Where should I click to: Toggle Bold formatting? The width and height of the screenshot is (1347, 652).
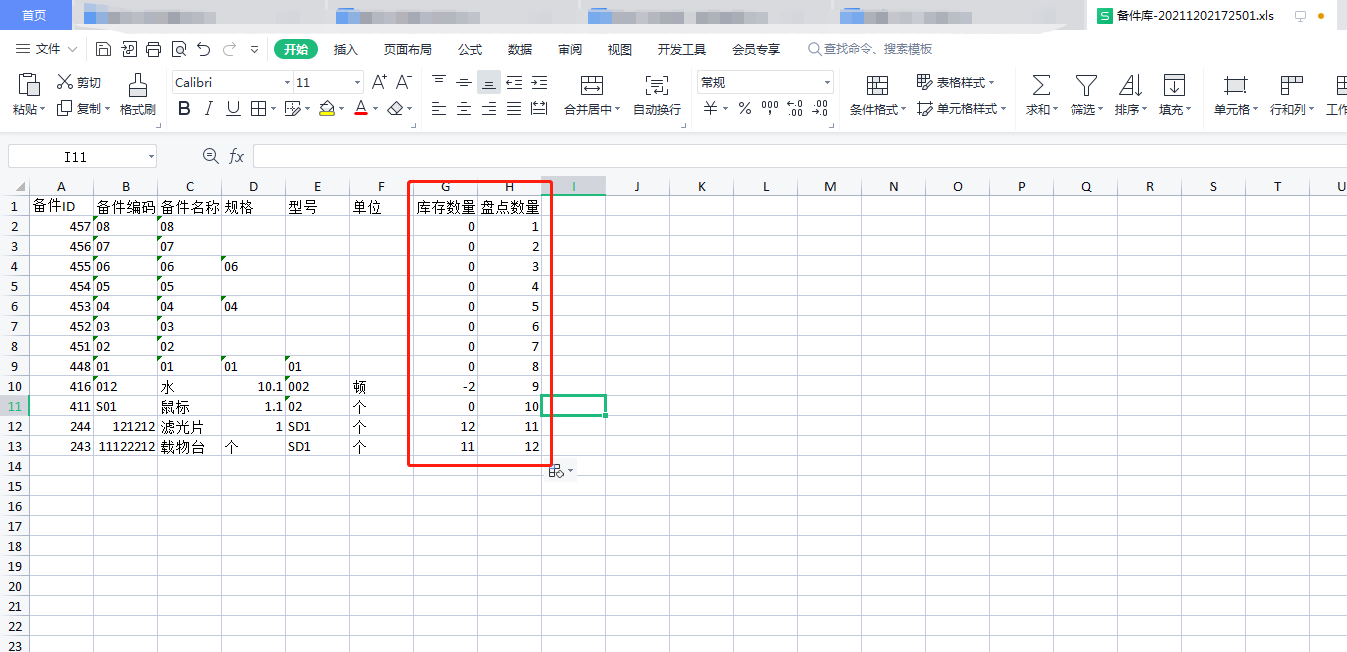pos(184,109)
